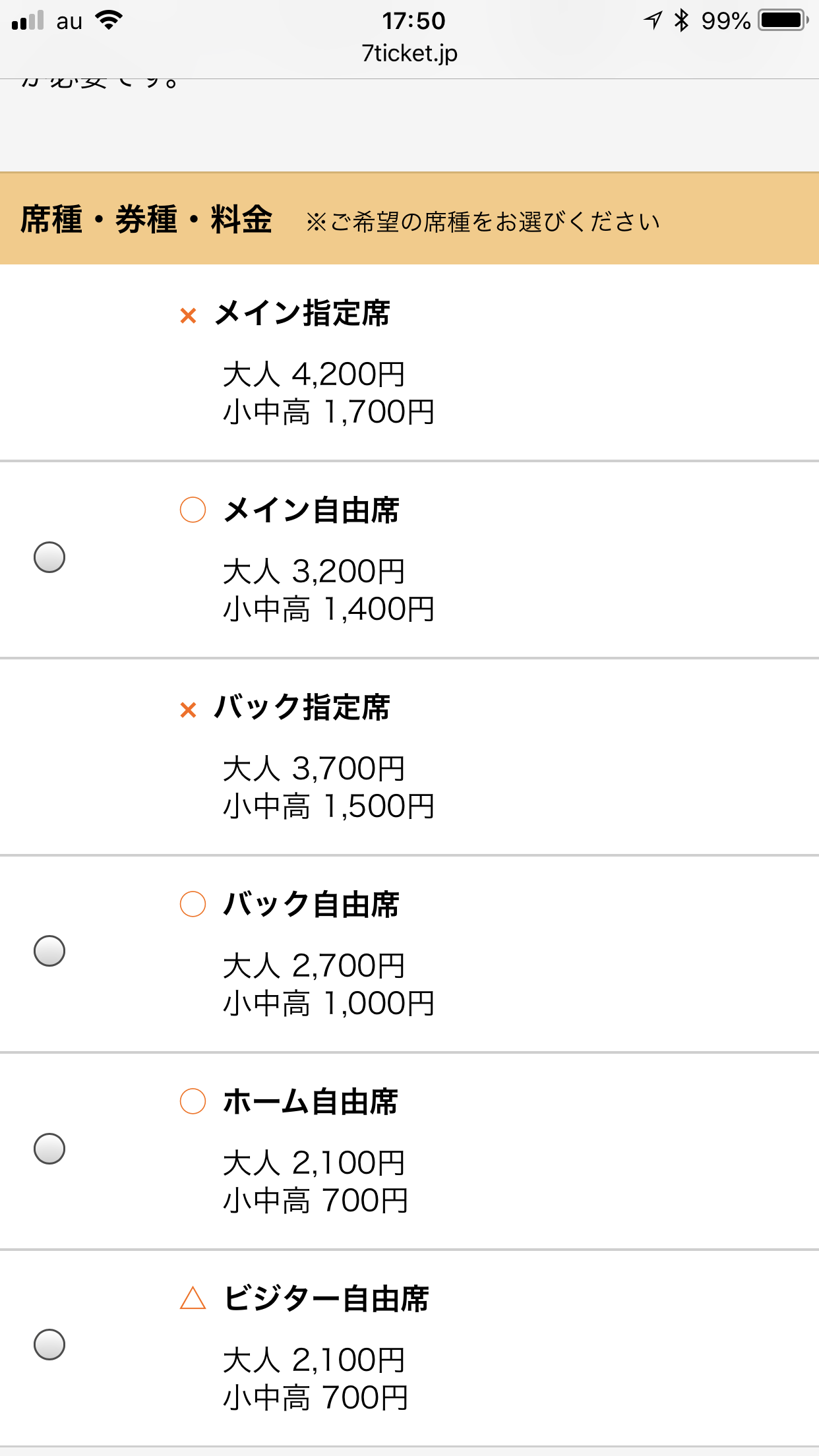This screenshot has height=1456, width=819.
Task: Tap the orange triangle icon for ビジター自由席
Action: [x=193, y=1298]
